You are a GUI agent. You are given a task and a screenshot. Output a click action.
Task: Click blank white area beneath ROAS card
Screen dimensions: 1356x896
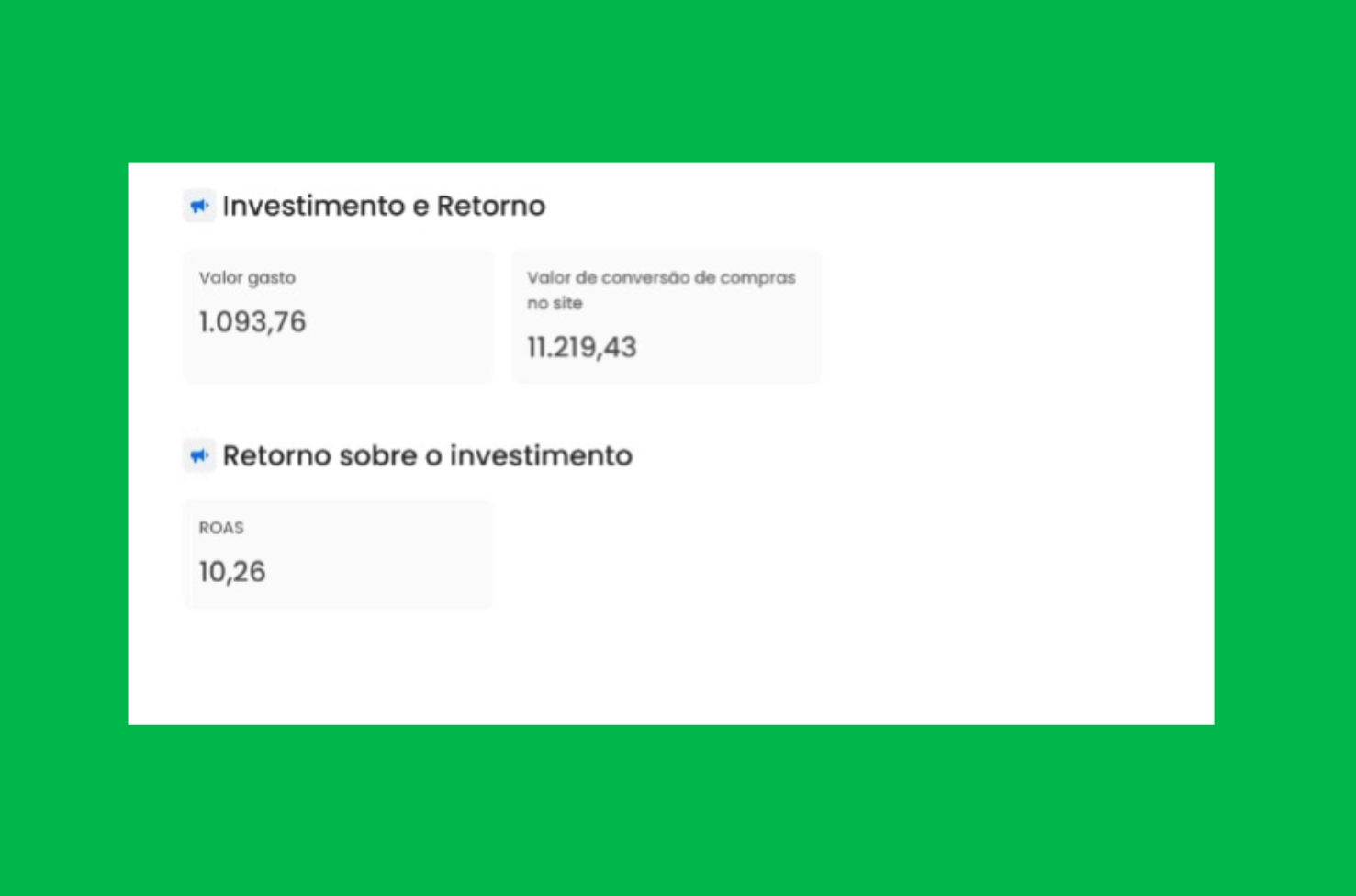pyautogui.click(x=338, y=666)
